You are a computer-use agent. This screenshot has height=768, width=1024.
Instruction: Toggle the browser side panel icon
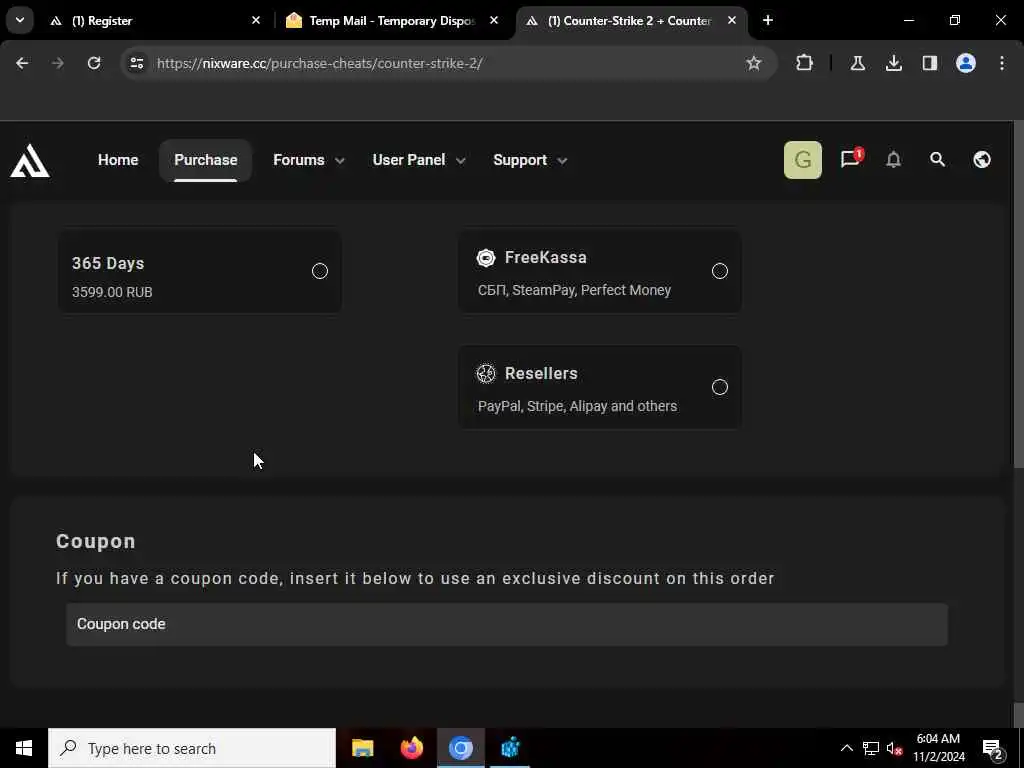click(x=929, y=63)
